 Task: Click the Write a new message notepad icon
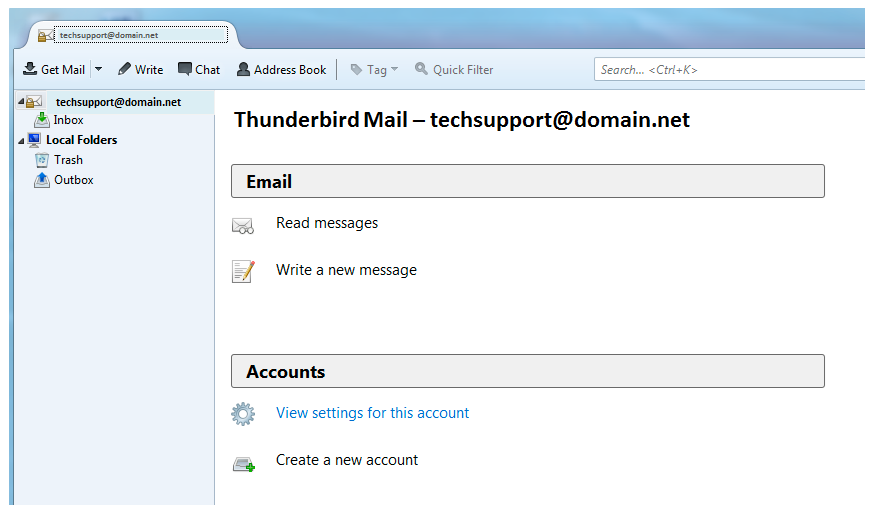(243, 272)
